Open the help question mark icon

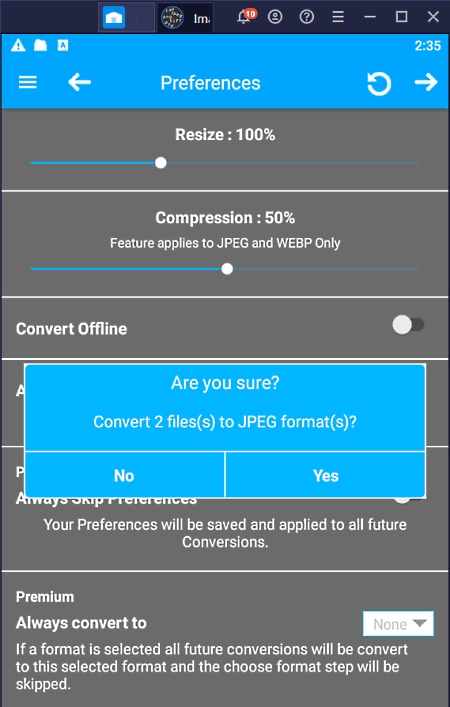[307, 17]
